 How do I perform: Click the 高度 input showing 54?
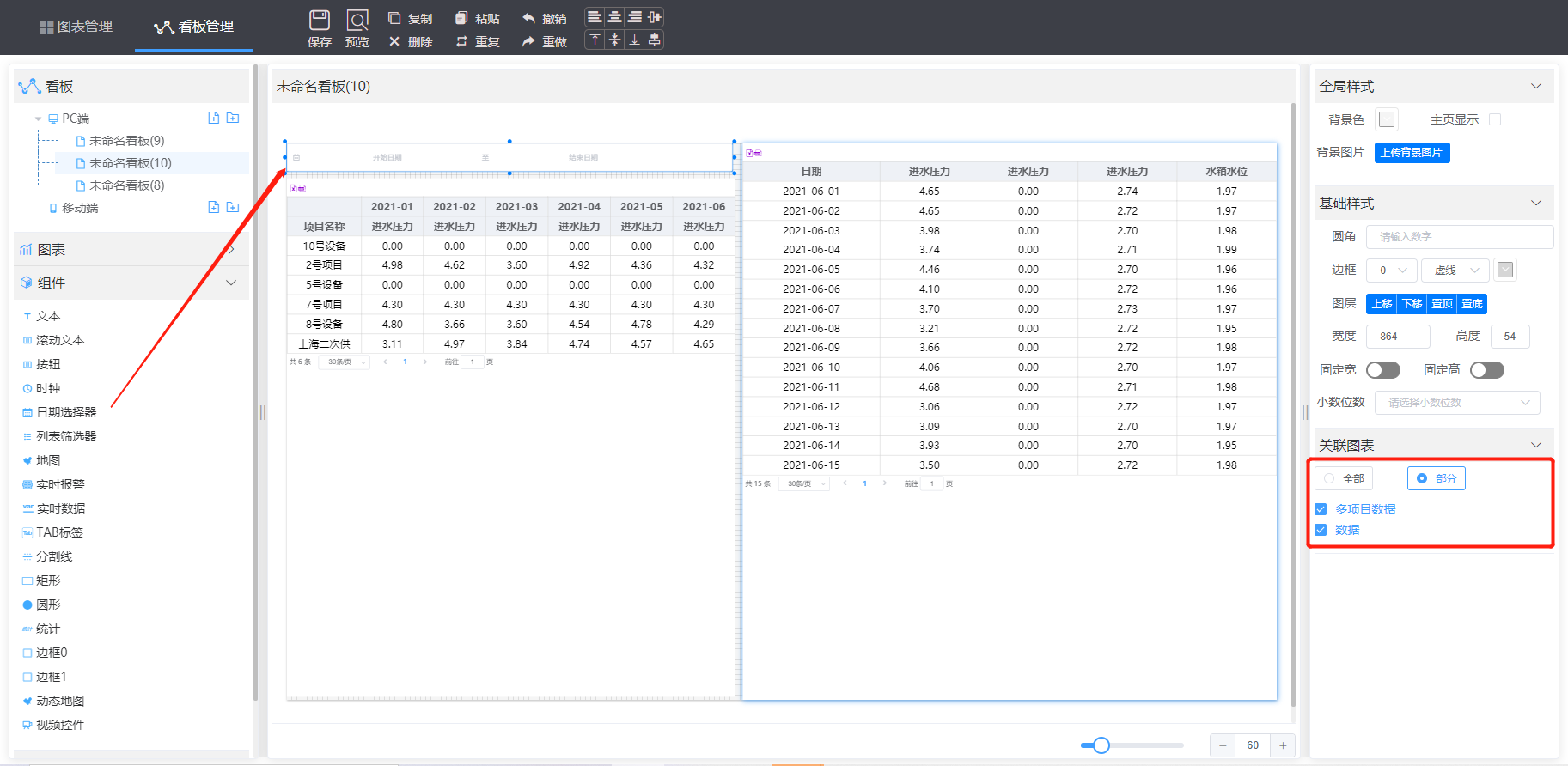(1510, 337)
